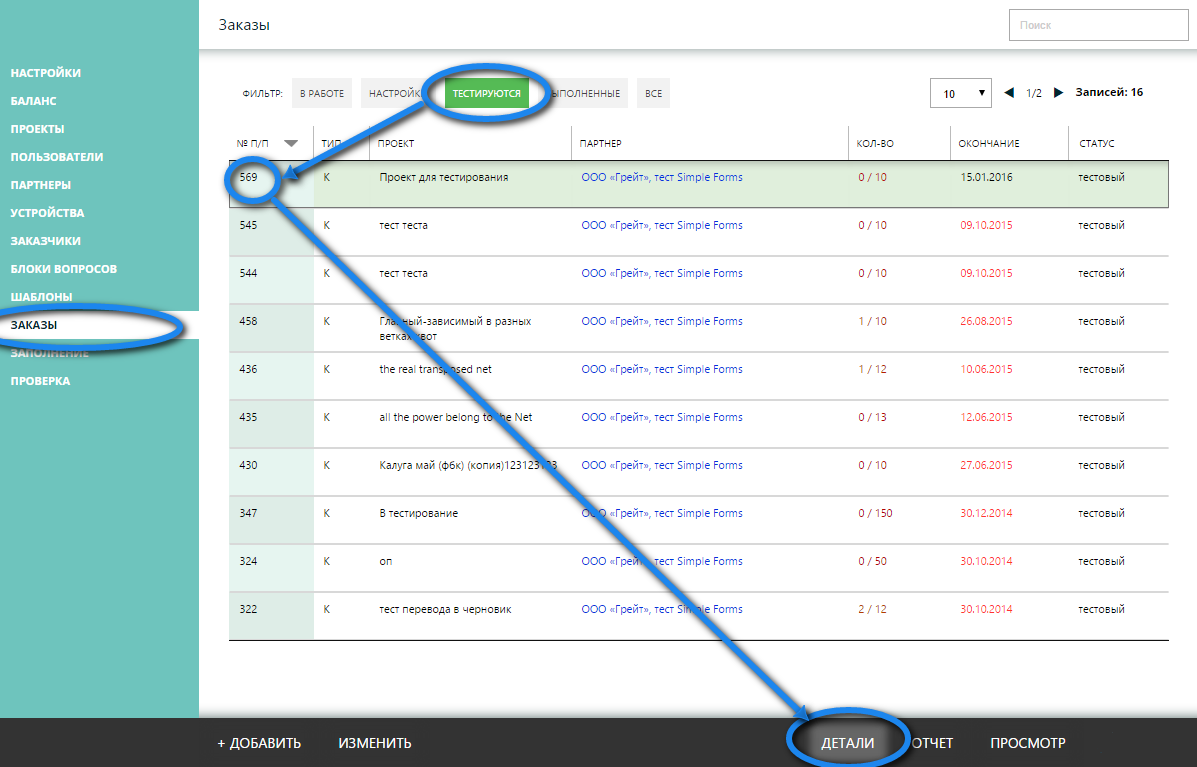Activate the Тестируются filter
1197x767 pixels.
486,93
